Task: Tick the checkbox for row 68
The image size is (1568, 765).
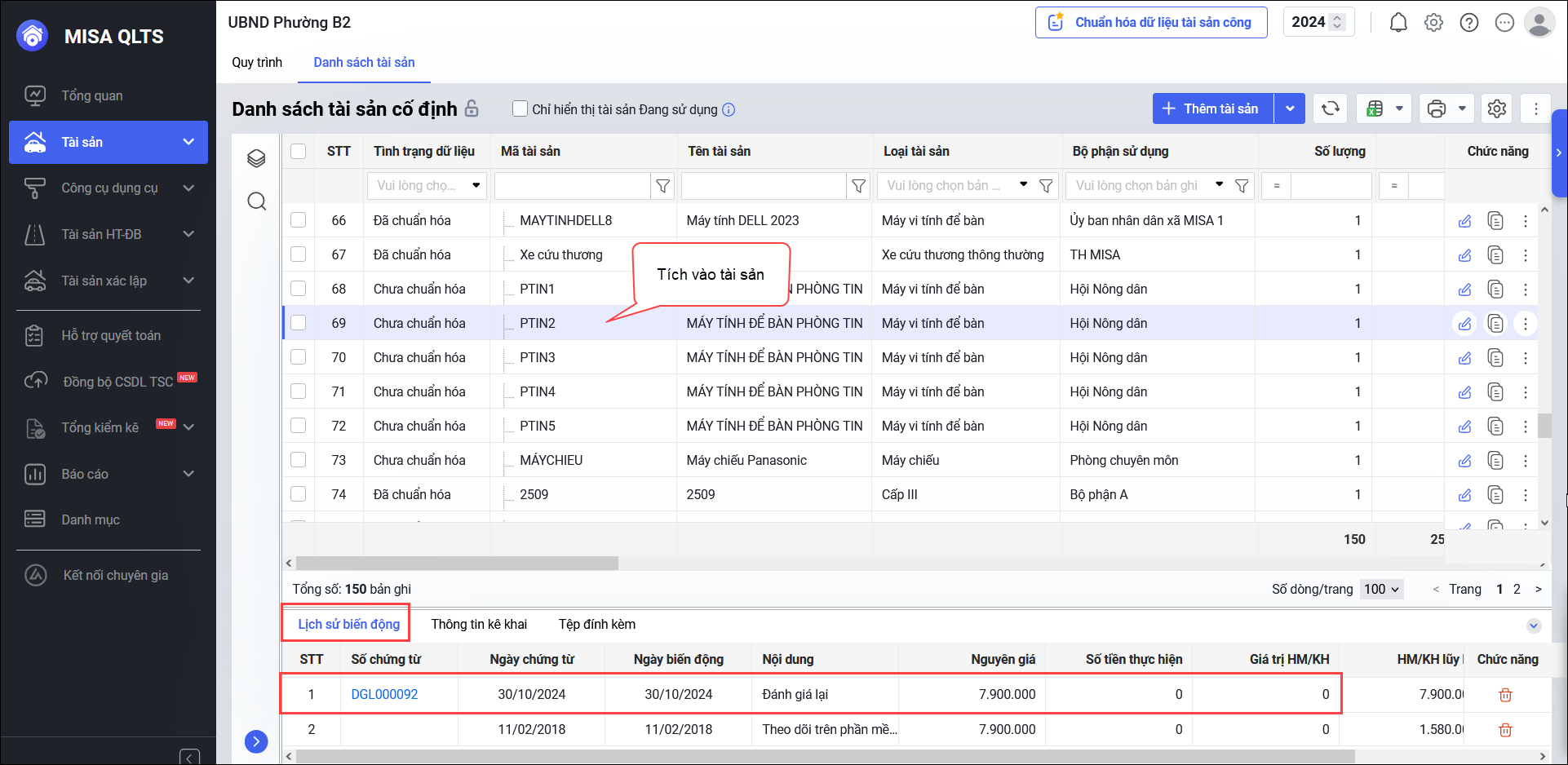Action: pyautogui.click(x=299, y=289)
